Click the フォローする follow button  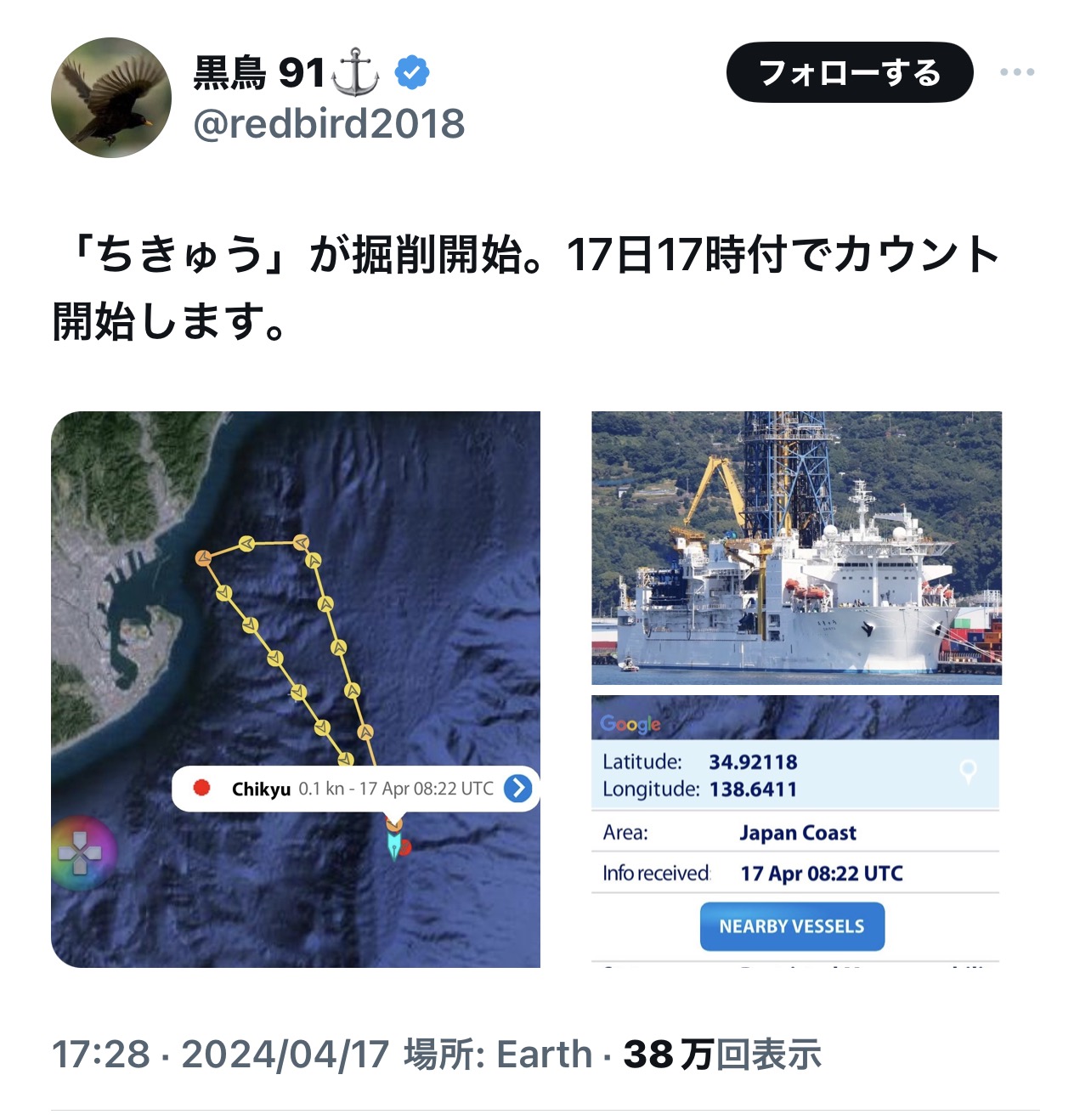pos(850,72)
